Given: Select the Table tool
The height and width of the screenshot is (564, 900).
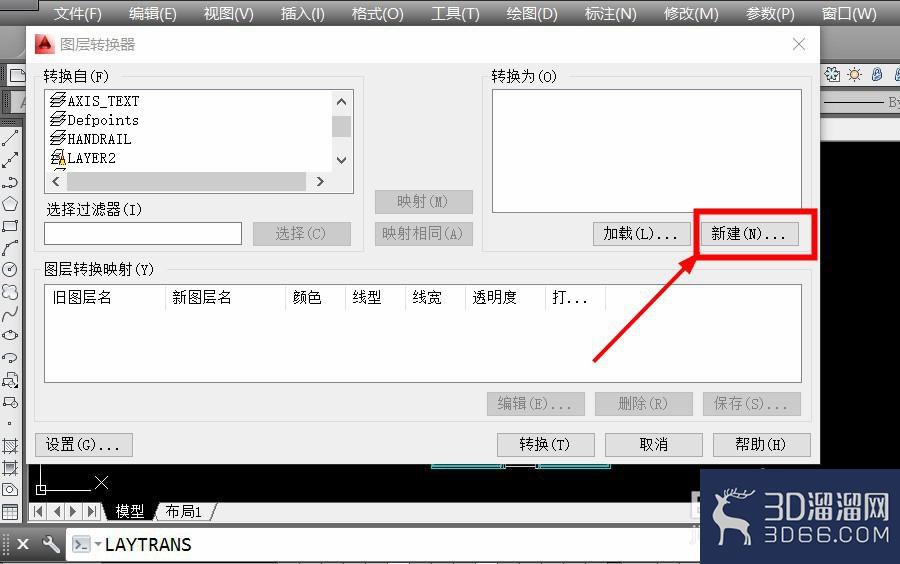Looking at the screenshot, I should (x=10, y=512).
